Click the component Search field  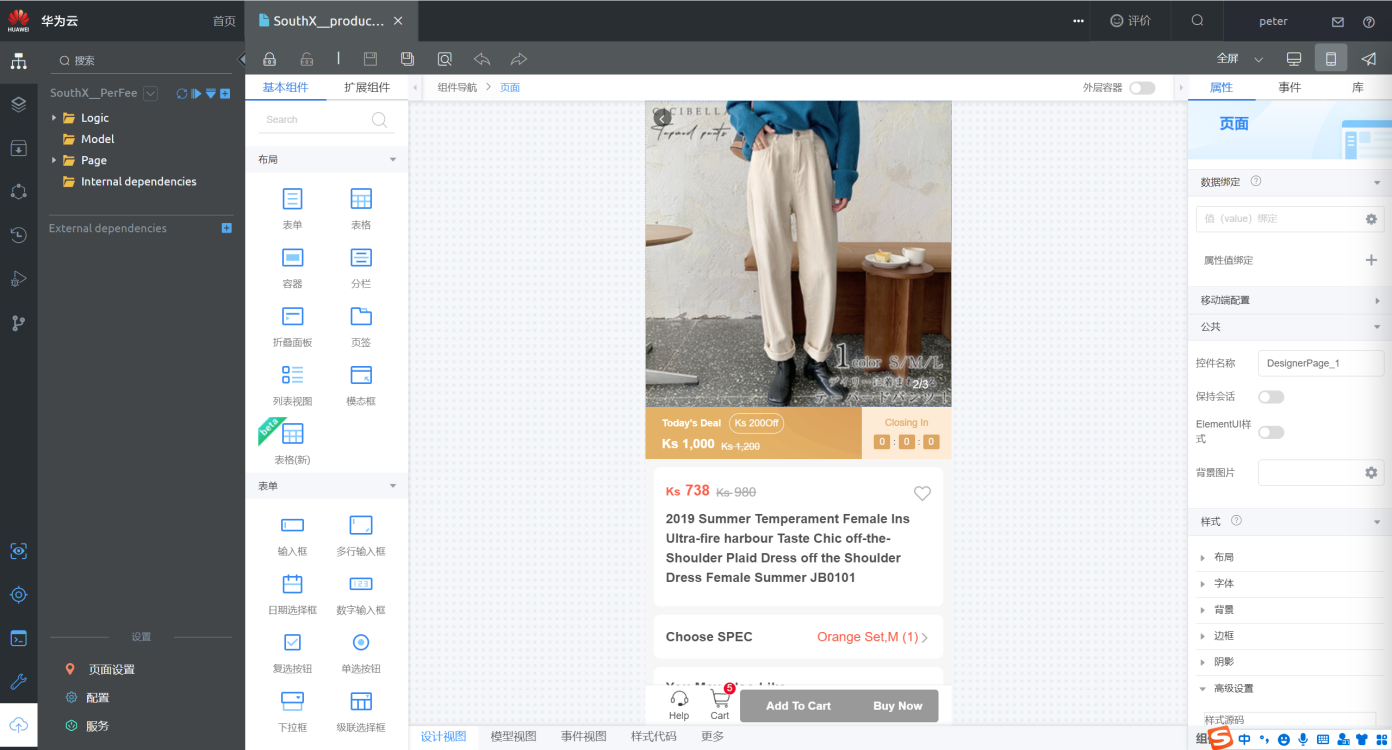[327, 120]
